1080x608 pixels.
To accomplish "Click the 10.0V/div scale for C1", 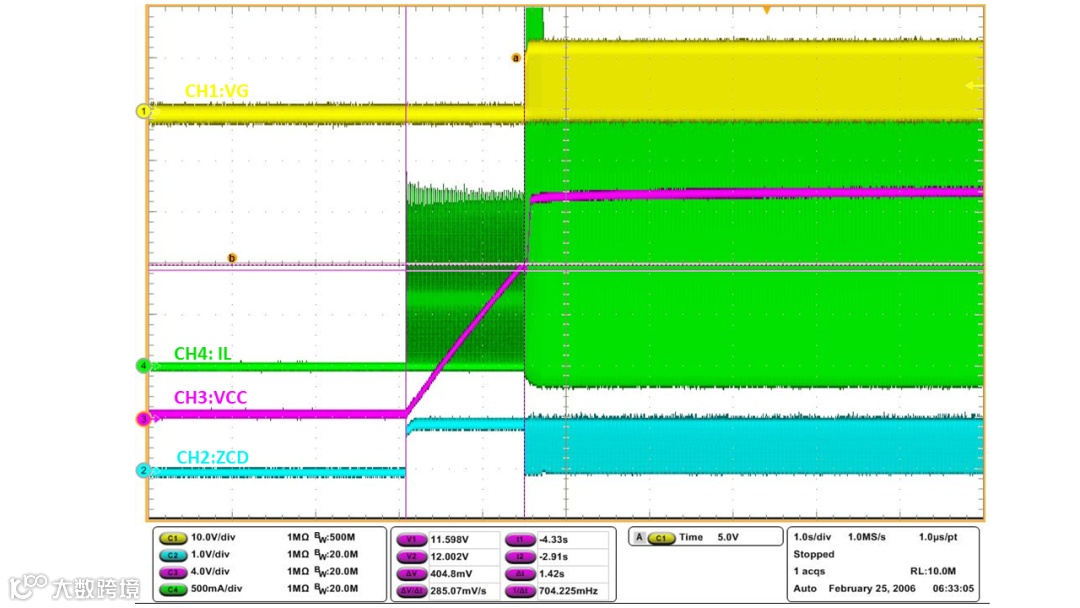I will [214, 537].
